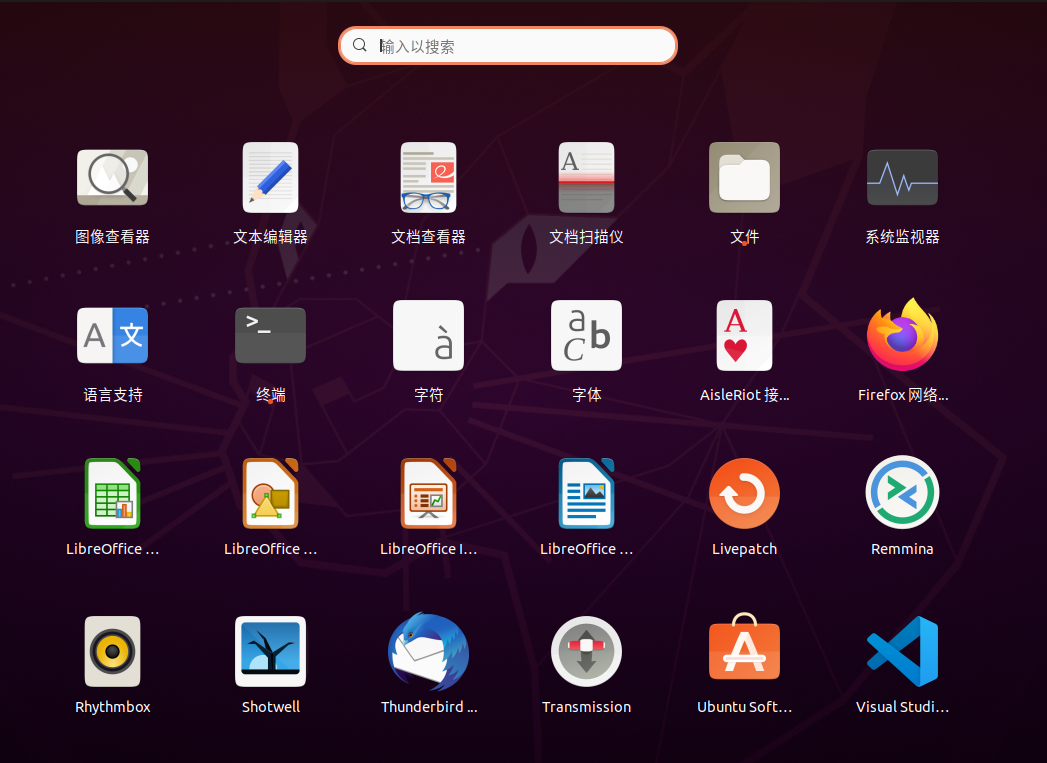Launch the 文档扫描仪 document scanner

586,178
